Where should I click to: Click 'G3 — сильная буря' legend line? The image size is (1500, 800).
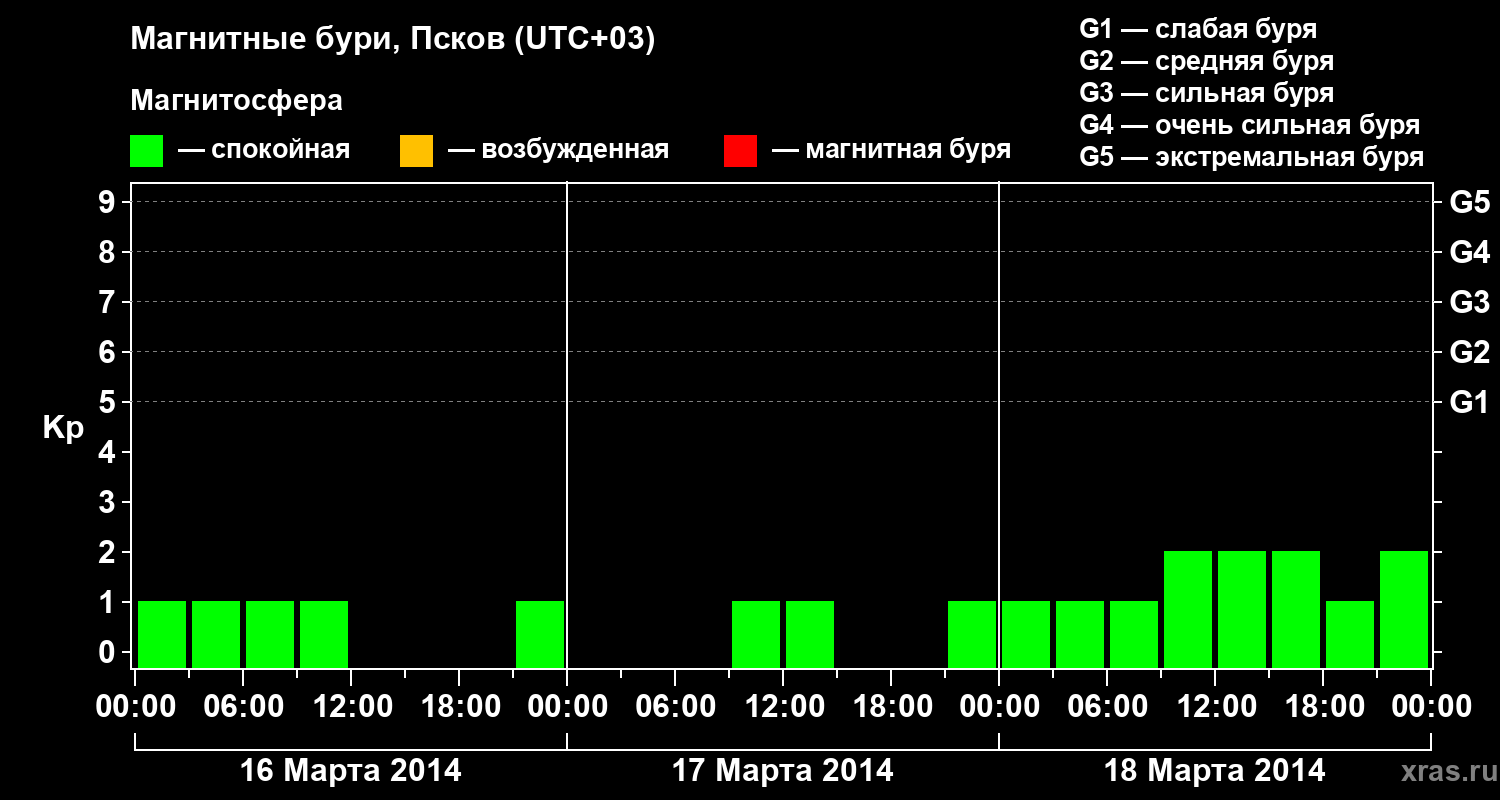[1207, 93]
